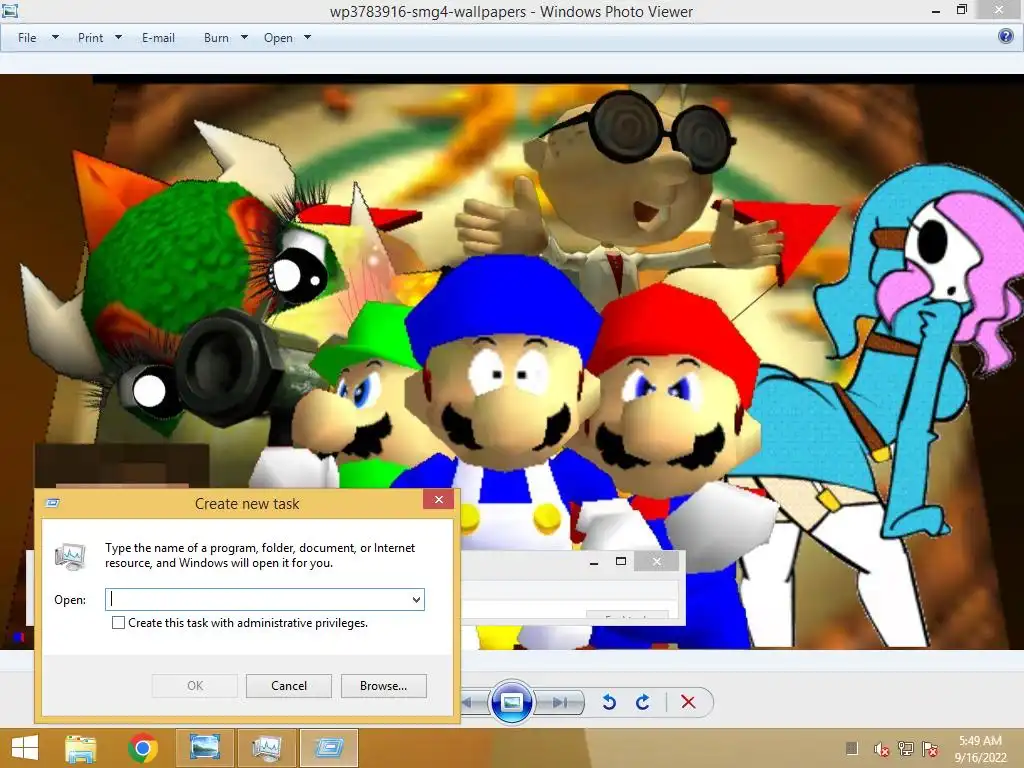Close the Create new task dialog
1024x768 pixels.
click(x=439, y=499)
